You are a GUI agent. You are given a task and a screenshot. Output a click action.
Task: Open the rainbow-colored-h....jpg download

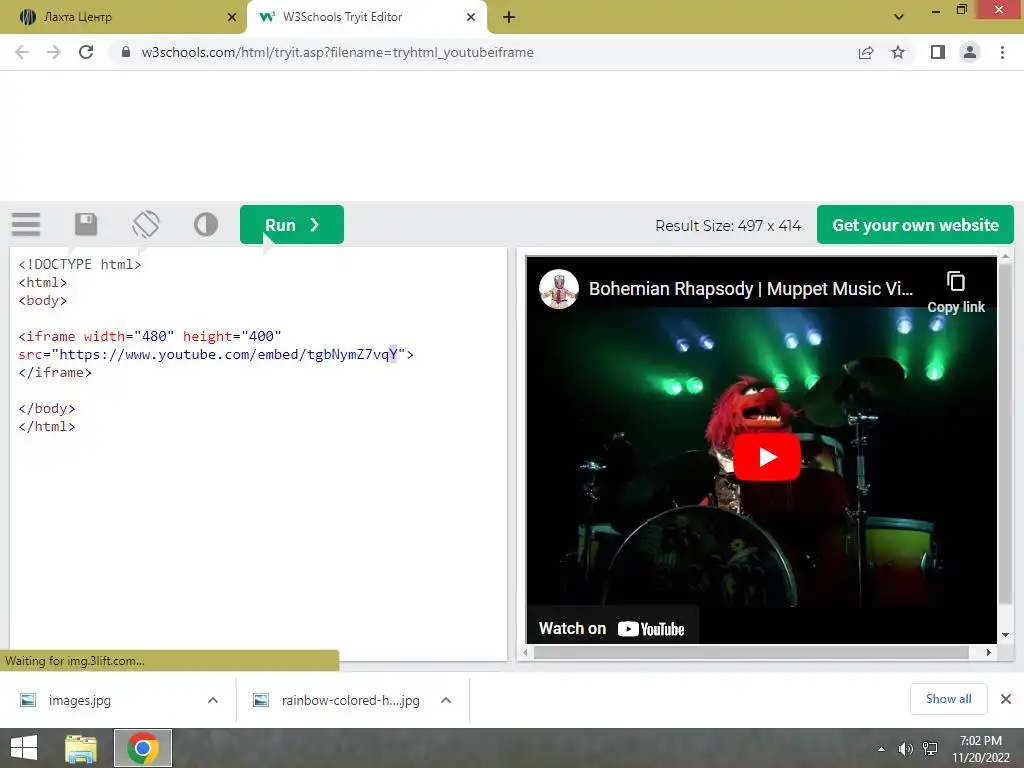click(336, 700)
